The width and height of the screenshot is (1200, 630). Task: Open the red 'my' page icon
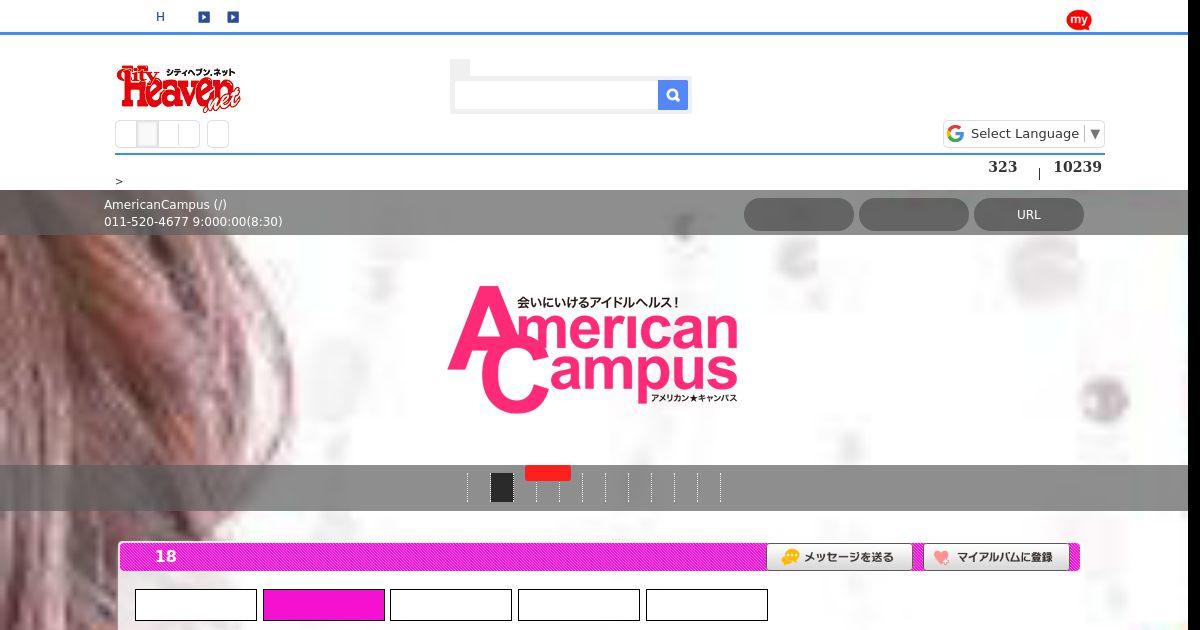click(x=1079, y=20)
